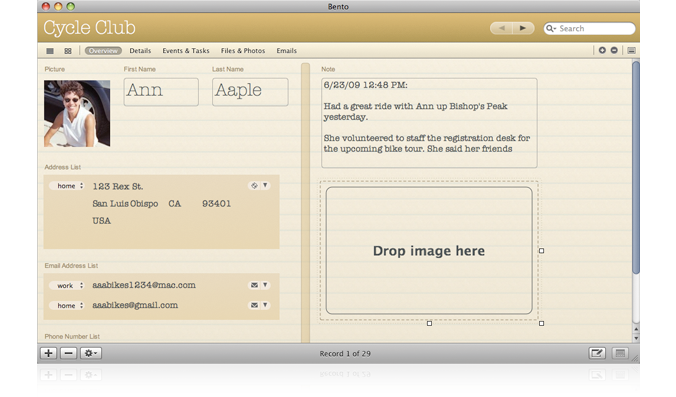Viewport: 676px width, 397px height.
Task: Edit the Last Name field Aaple
Action: 250,92
